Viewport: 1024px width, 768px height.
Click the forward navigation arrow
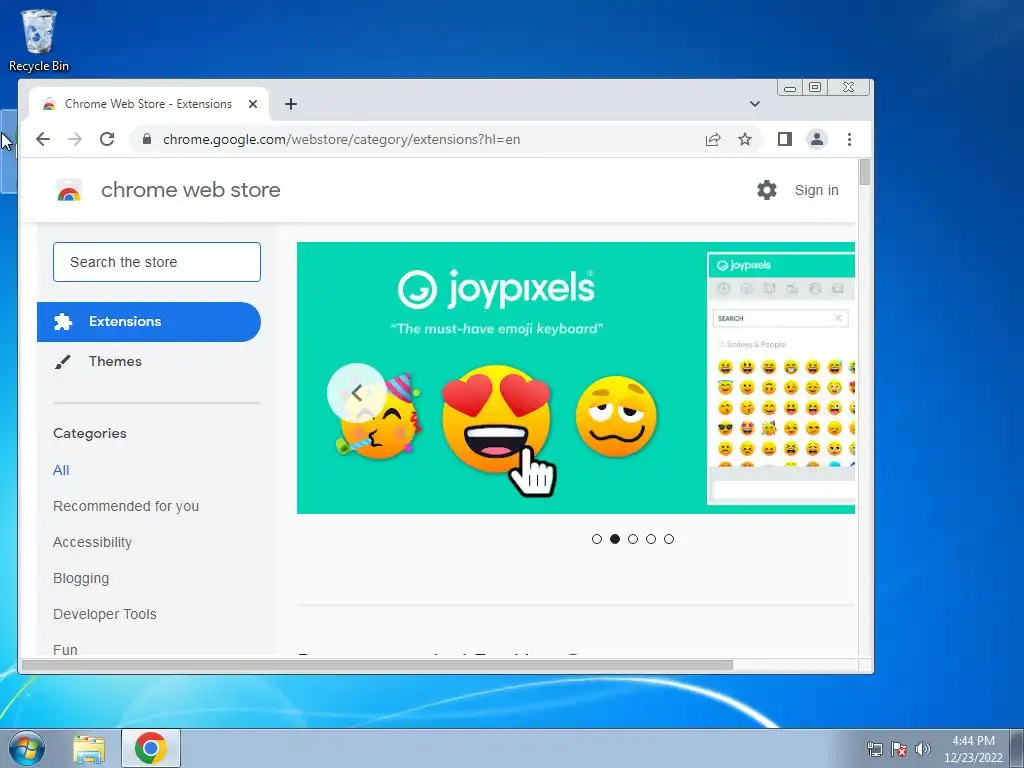pyautogui.click(x=75, y=139)
